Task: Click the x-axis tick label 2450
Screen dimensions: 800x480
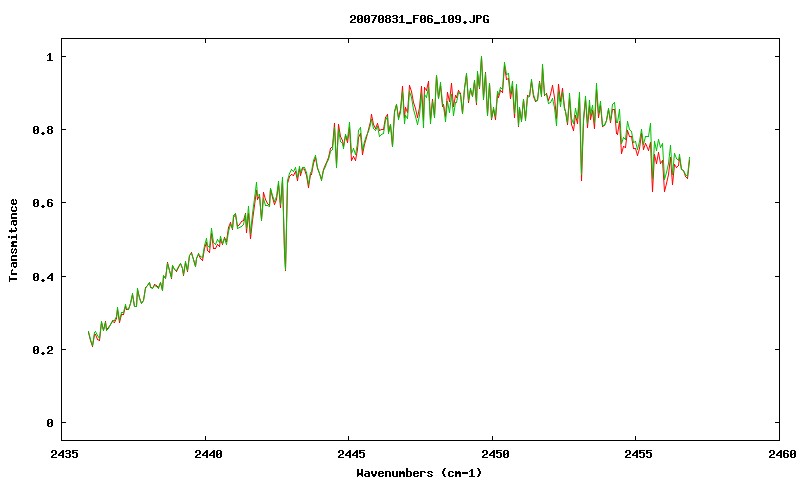Action: click(495, 454)
